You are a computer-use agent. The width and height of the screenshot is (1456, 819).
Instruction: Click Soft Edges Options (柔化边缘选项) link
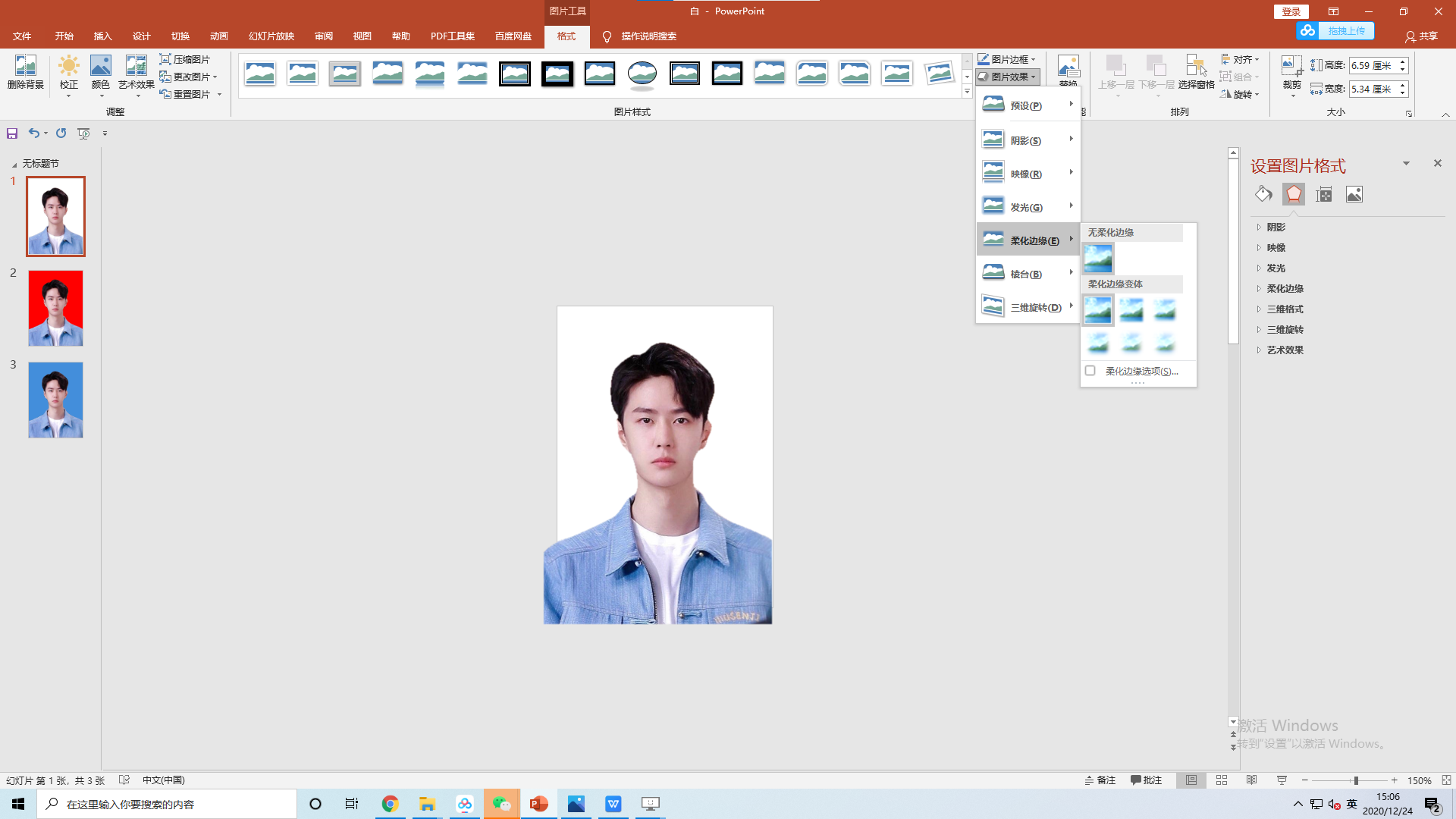(x=1141, y=372)
